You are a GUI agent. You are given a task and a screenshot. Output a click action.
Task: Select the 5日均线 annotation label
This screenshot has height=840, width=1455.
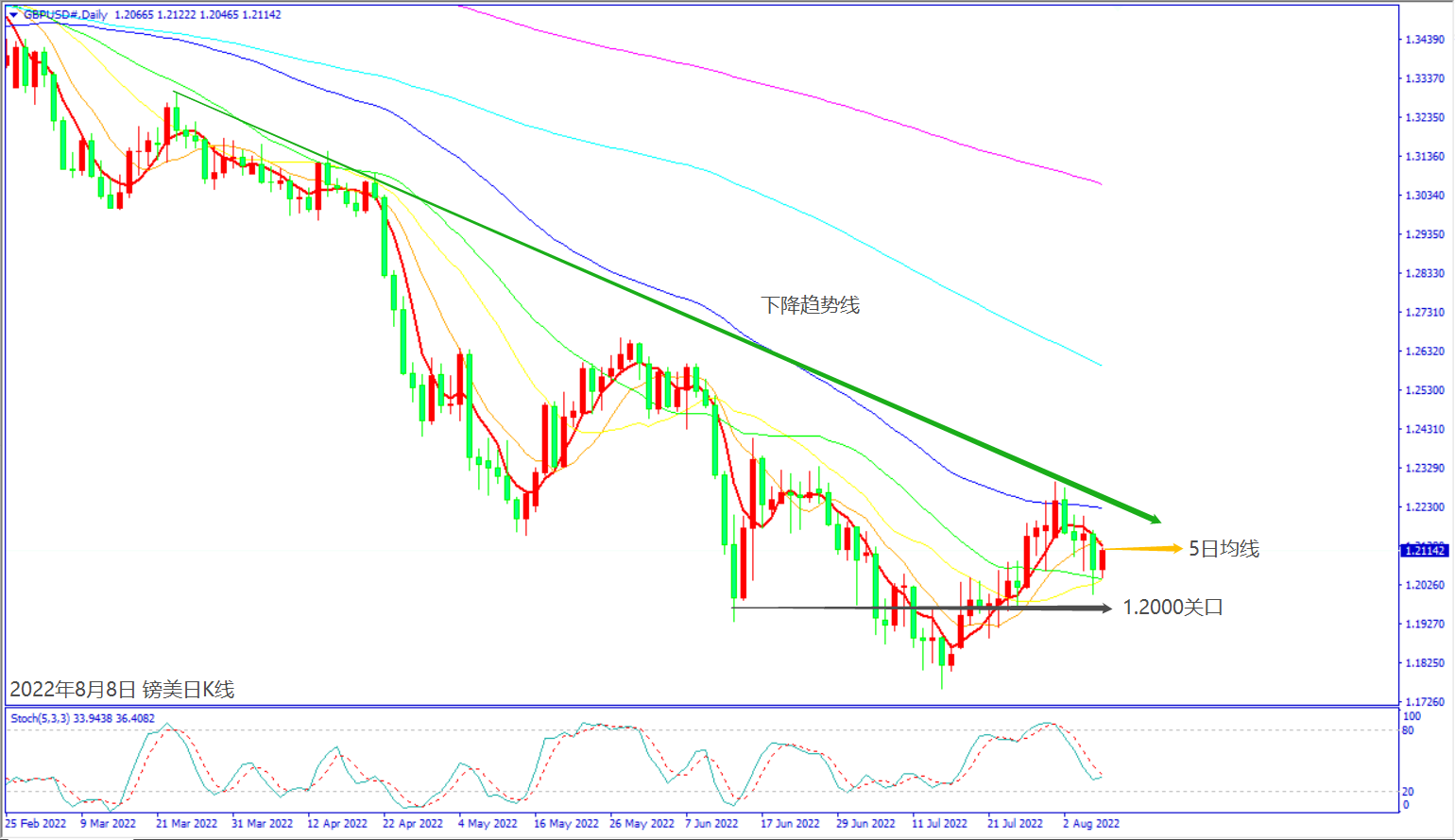coord(1224,549)
